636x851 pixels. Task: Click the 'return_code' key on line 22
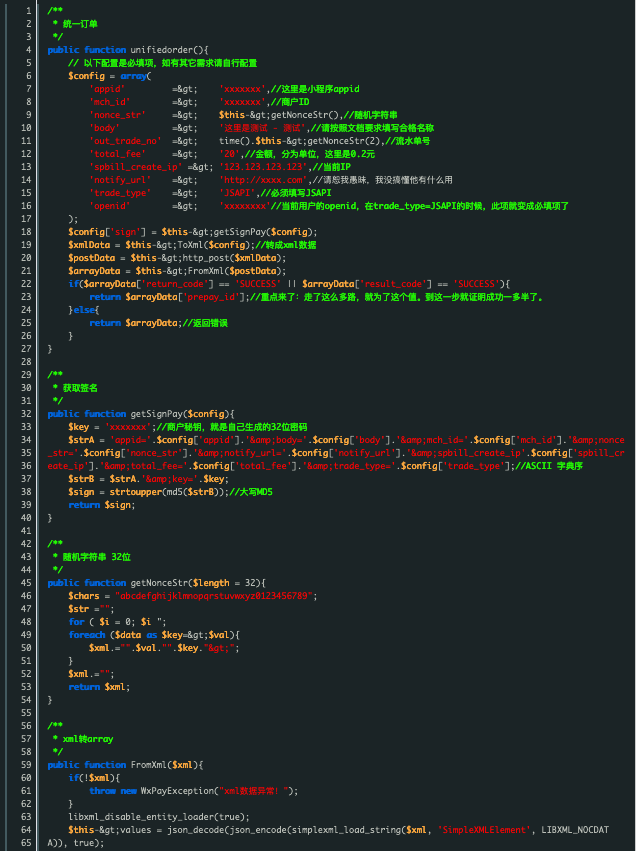tap(175, 284)
